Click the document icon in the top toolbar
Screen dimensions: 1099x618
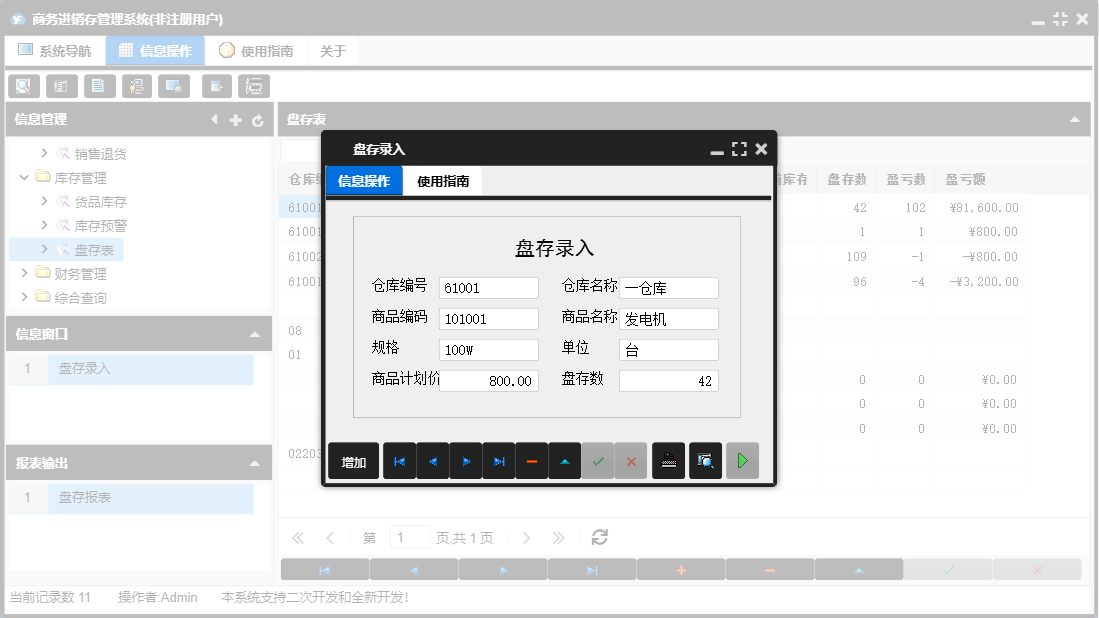[x=99, y=86]
